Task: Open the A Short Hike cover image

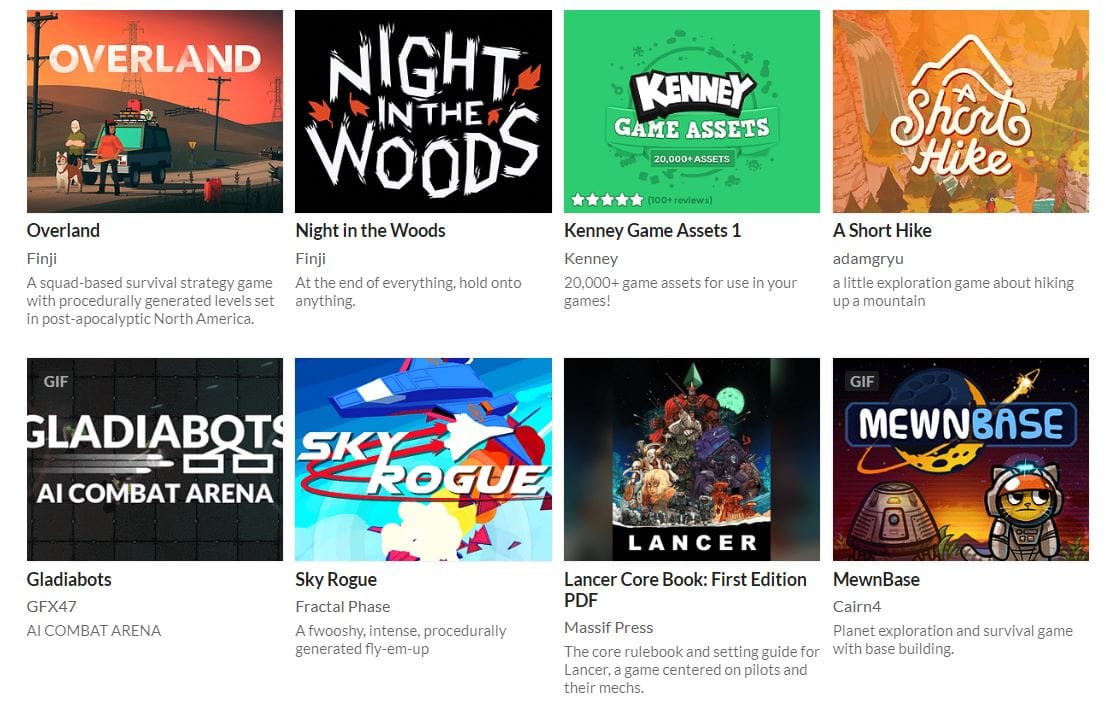Action: pyautogui.click(x=961, y=111)
